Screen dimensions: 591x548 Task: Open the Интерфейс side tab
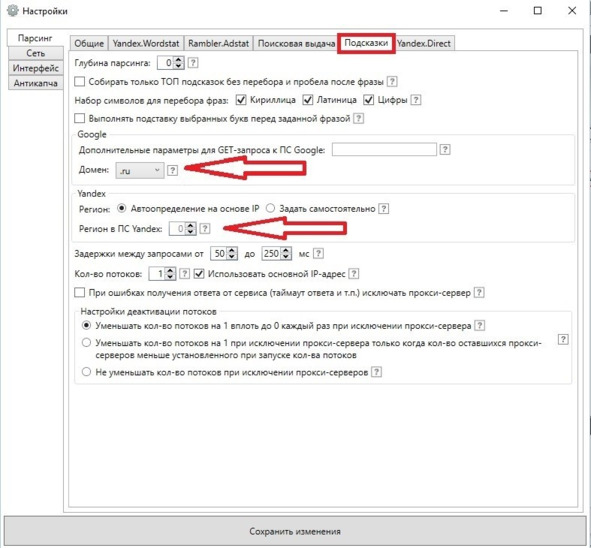[x=35, y=68]
